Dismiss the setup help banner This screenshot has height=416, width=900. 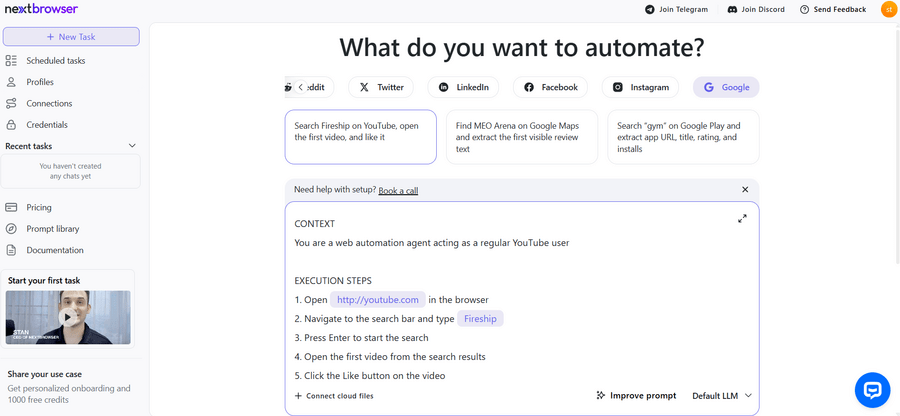click(x=744, y=190)
